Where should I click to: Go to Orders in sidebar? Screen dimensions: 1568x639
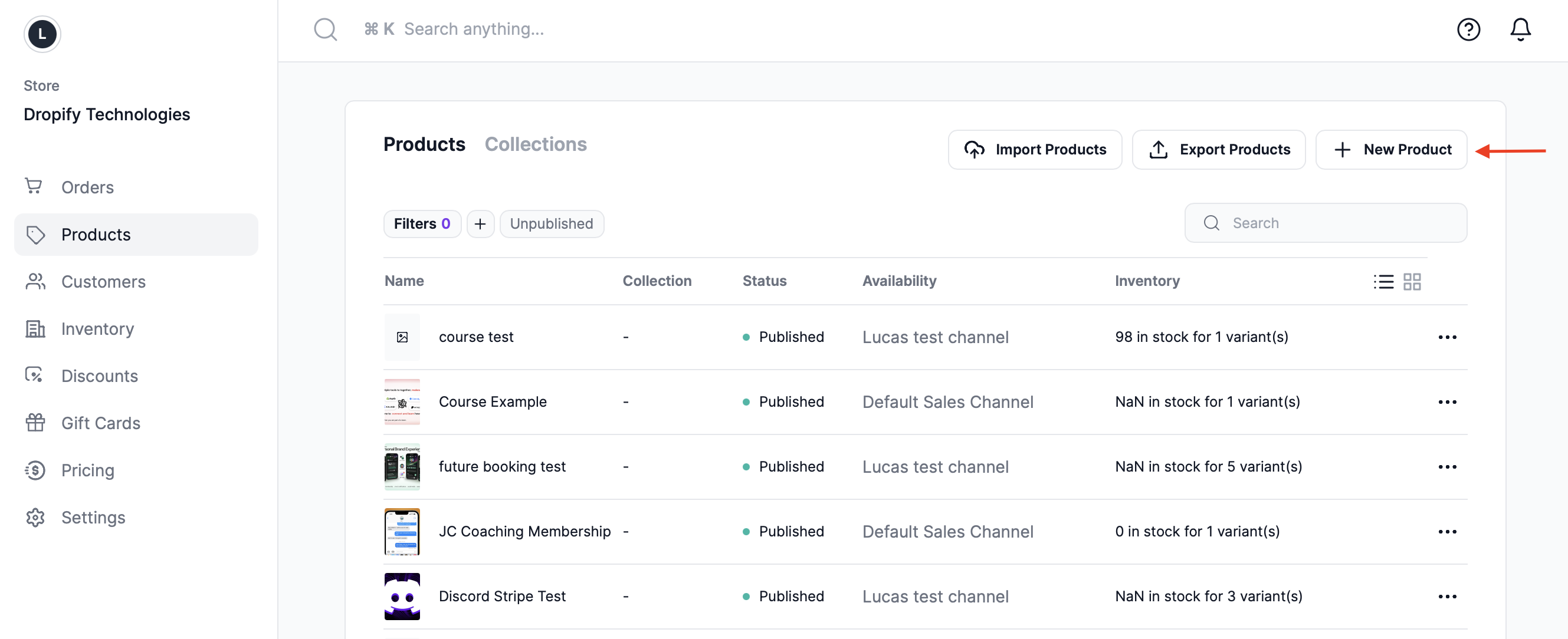pos(87,187)
